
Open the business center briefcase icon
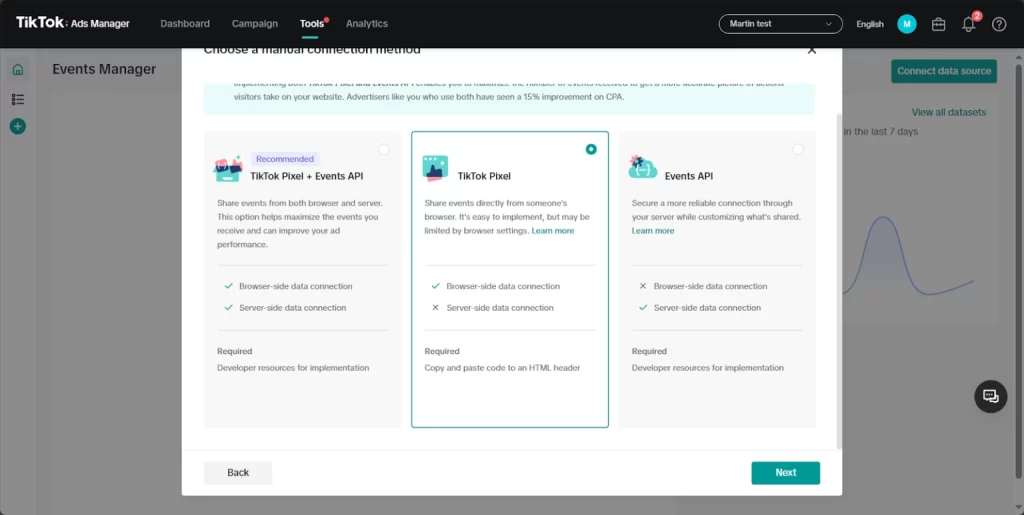(938, 24)
